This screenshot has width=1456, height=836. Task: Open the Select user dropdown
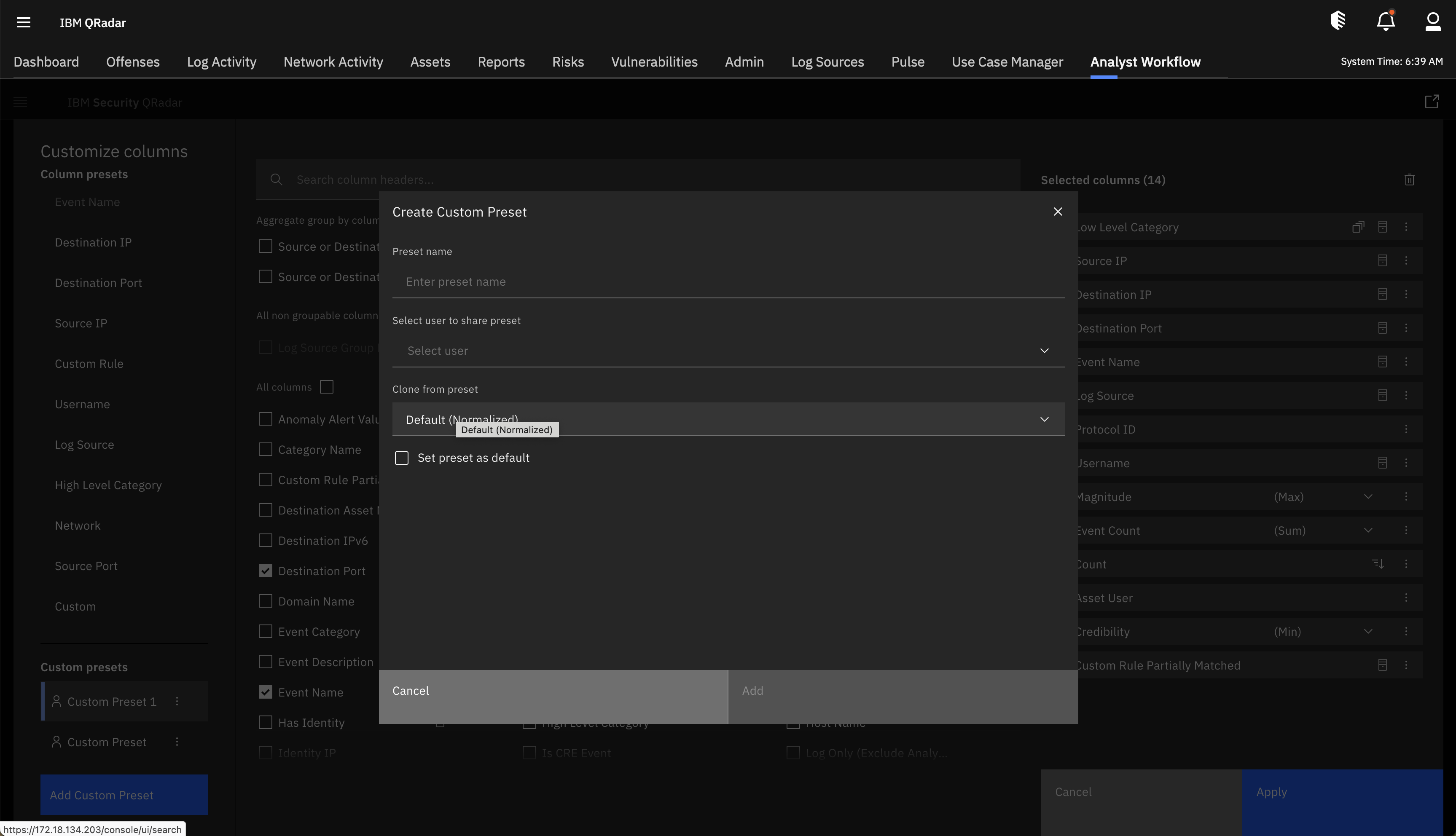pyautogui.click(x=1044, y=350)
